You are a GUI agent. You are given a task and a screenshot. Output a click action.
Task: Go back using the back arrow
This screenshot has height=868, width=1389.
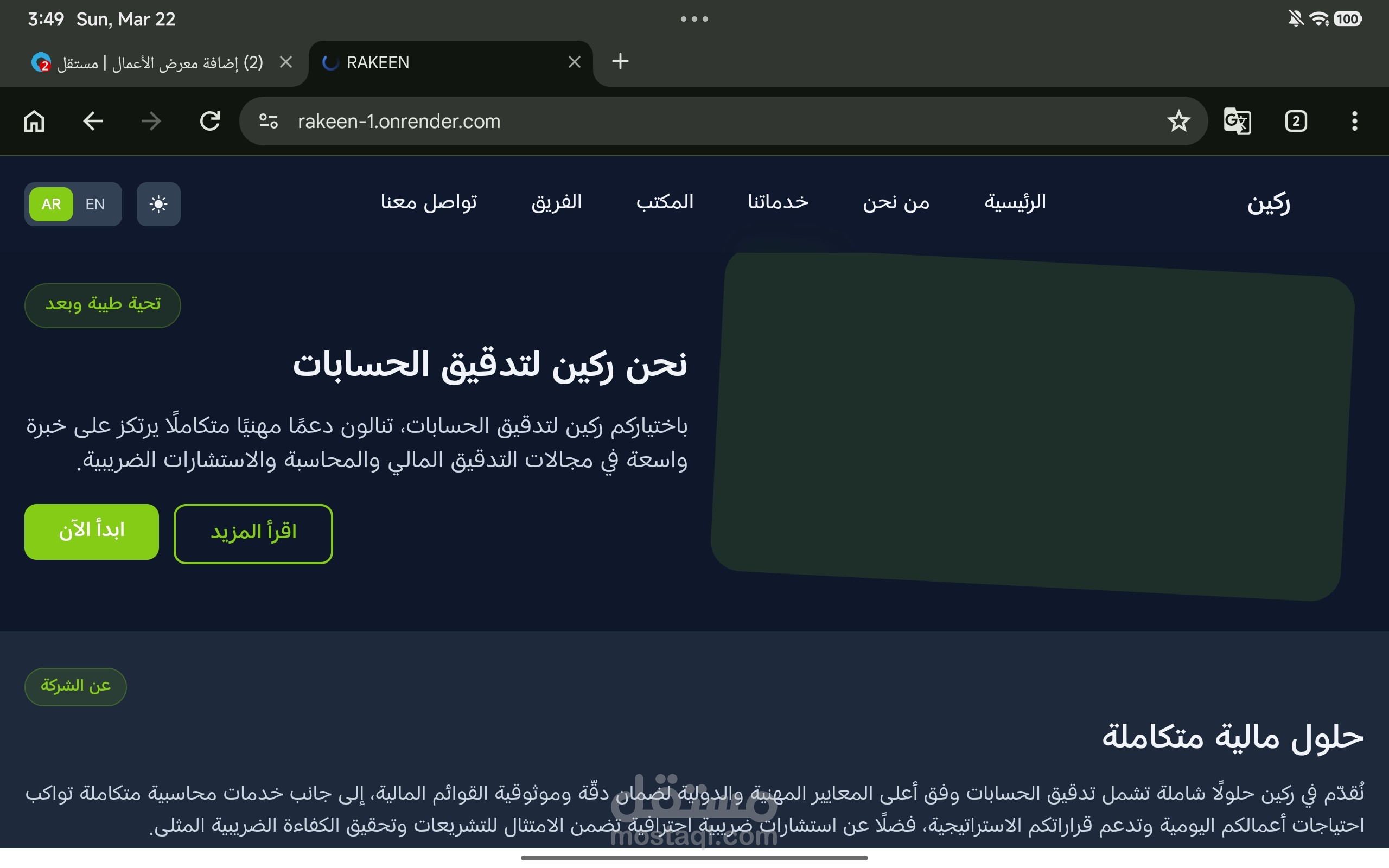click(x=92, y=121)
